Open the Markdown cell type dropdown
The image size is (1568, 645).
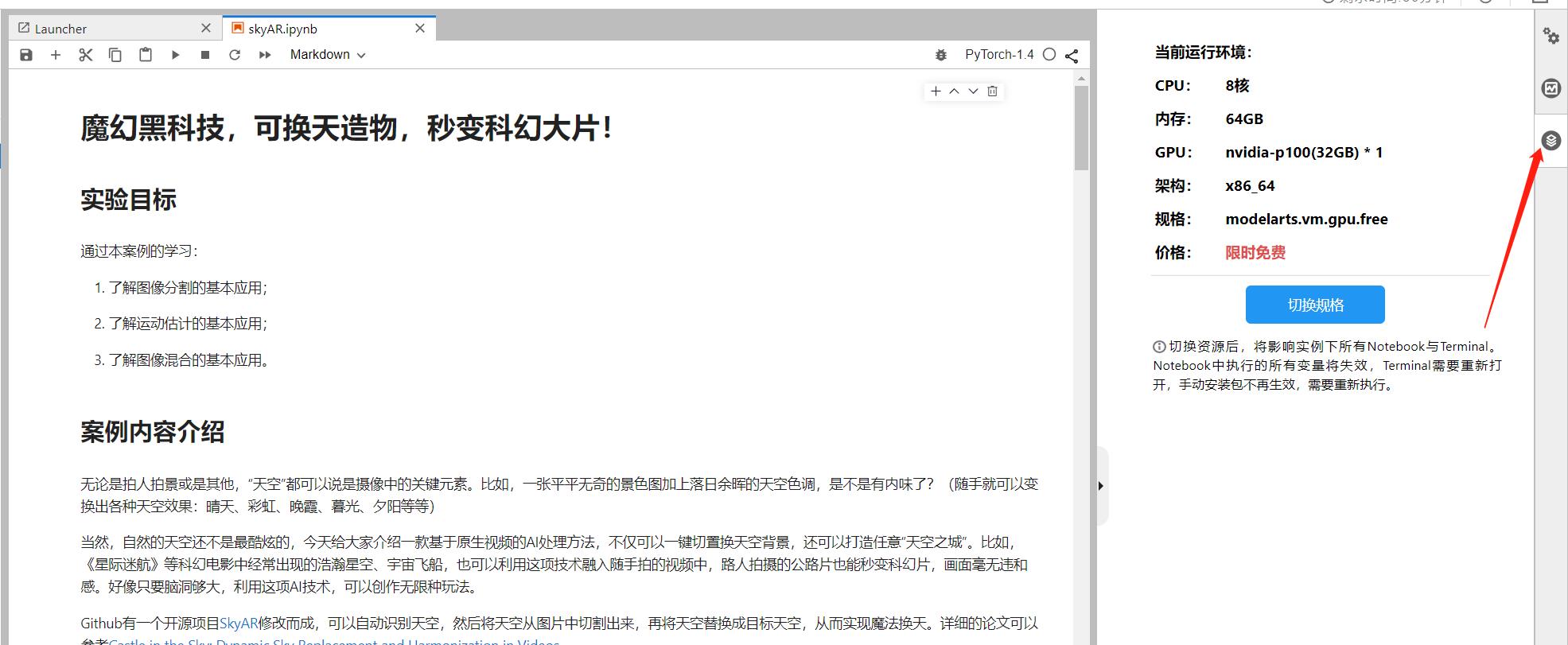pos(328,55)
